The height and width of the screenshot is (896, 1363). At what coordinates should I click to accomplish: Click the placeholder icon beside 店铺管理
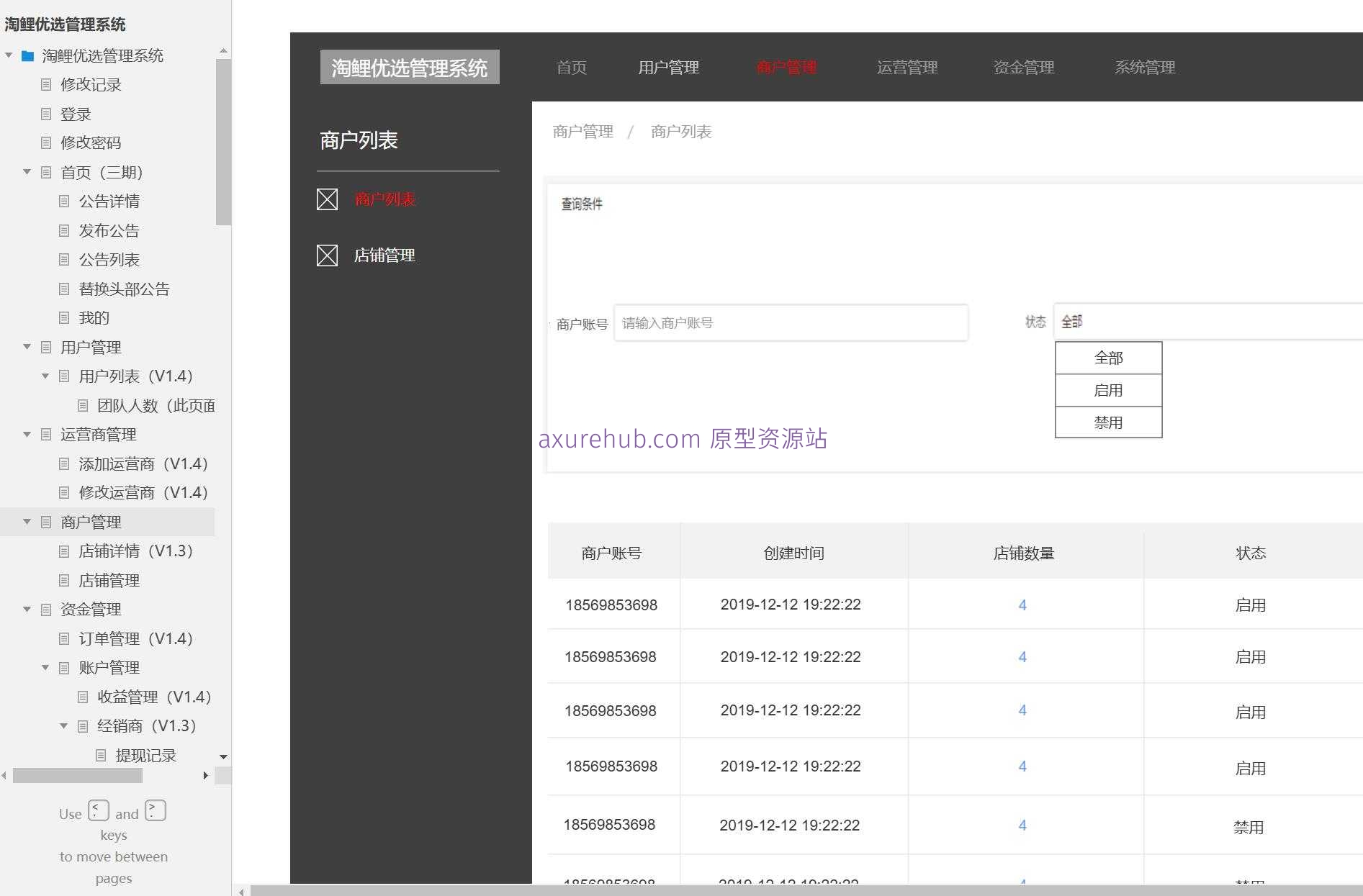(327, 255)
